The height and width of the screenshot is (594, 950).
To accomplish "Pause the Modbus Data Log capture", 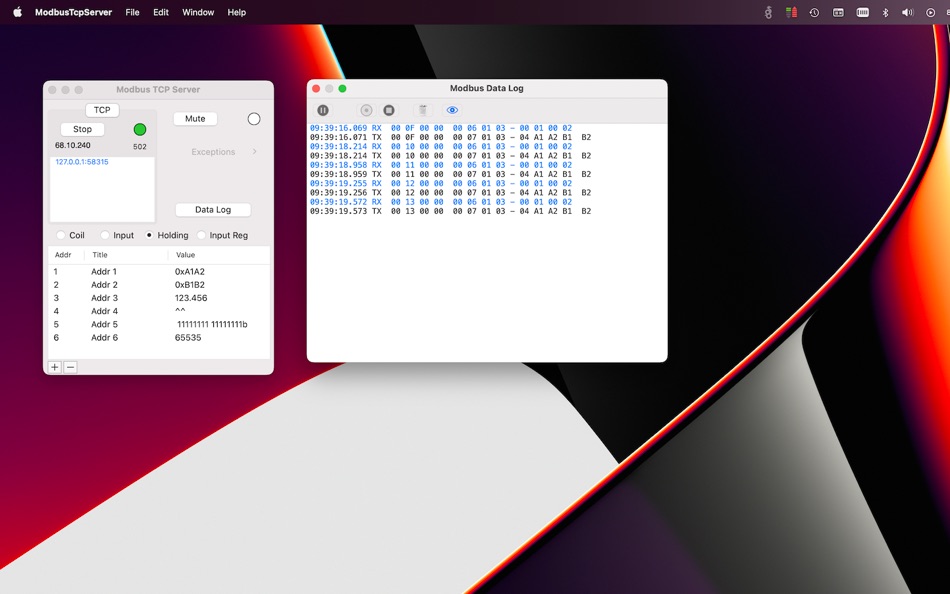I will click(x=323, y=110).
